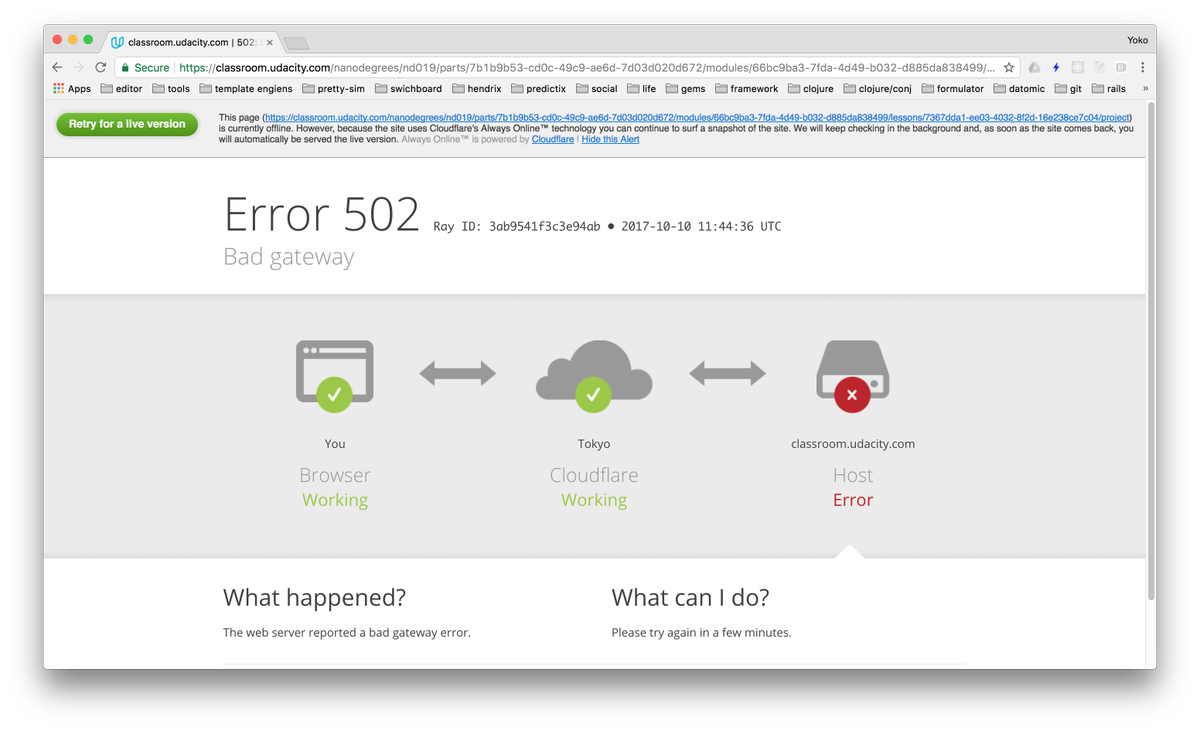Open the framework bookmarks folder
Viewport: 1200px width, 731px height.
pyautogui.click(x=747, y=89)
